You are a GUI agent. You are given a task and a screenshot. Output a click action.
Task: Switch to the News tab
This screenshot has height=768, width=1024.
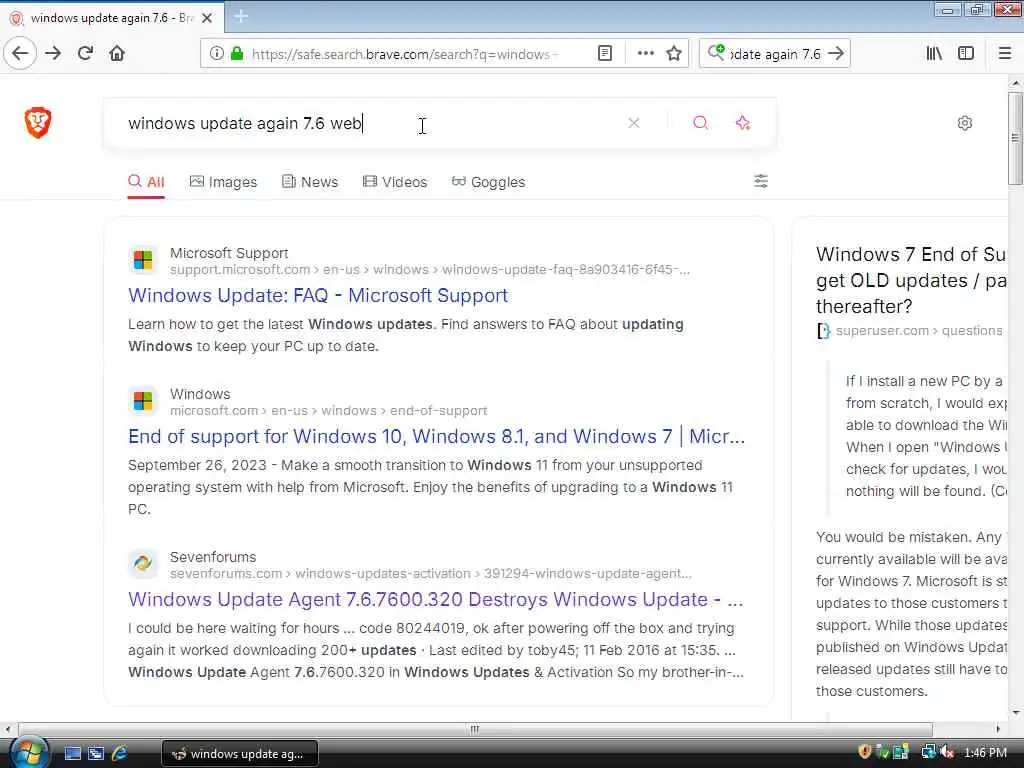(310, 182)
